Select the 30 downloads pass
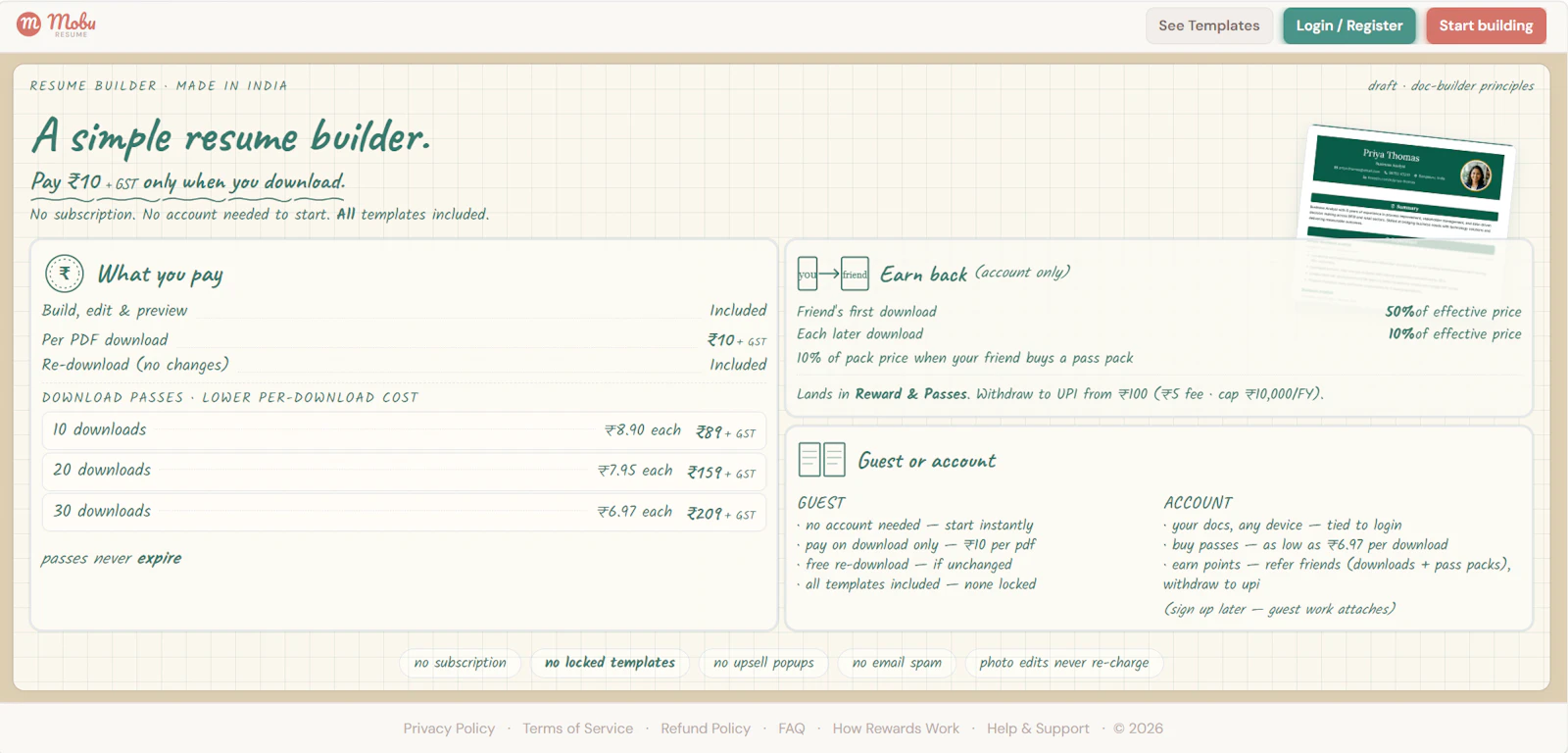Screen dimensions: 1568x753 click(404, 512)
